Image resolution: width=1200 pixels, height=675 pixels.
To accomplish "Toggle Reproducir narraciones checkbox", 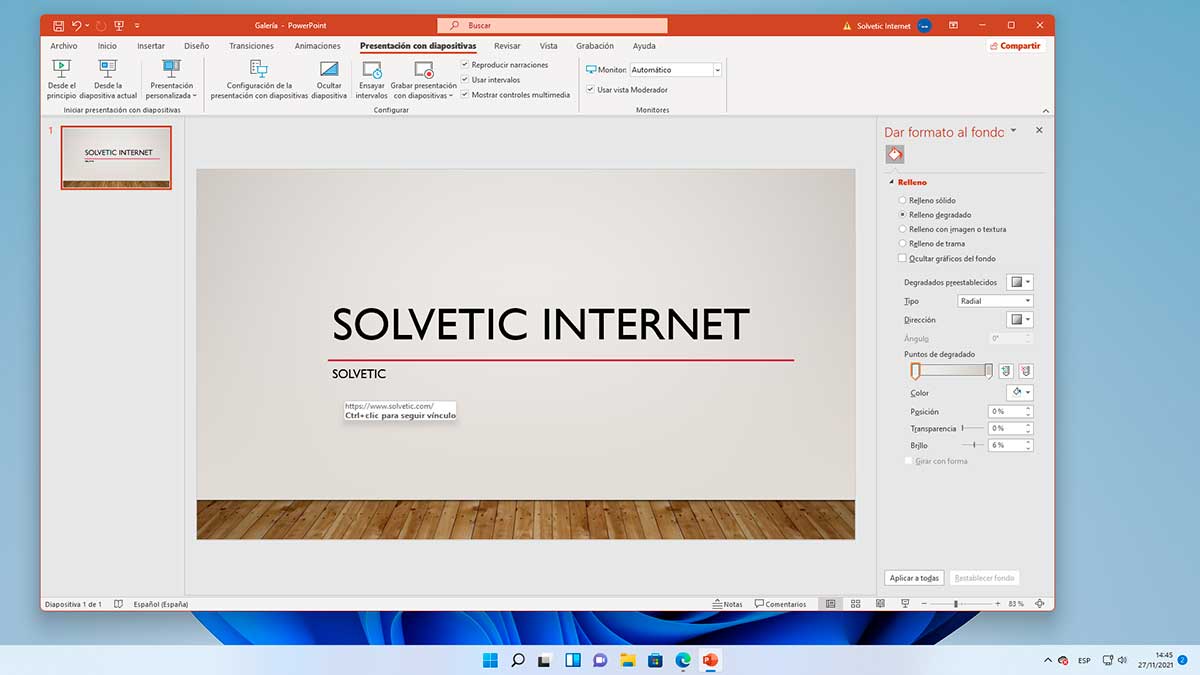I will [x=465, y=65].
